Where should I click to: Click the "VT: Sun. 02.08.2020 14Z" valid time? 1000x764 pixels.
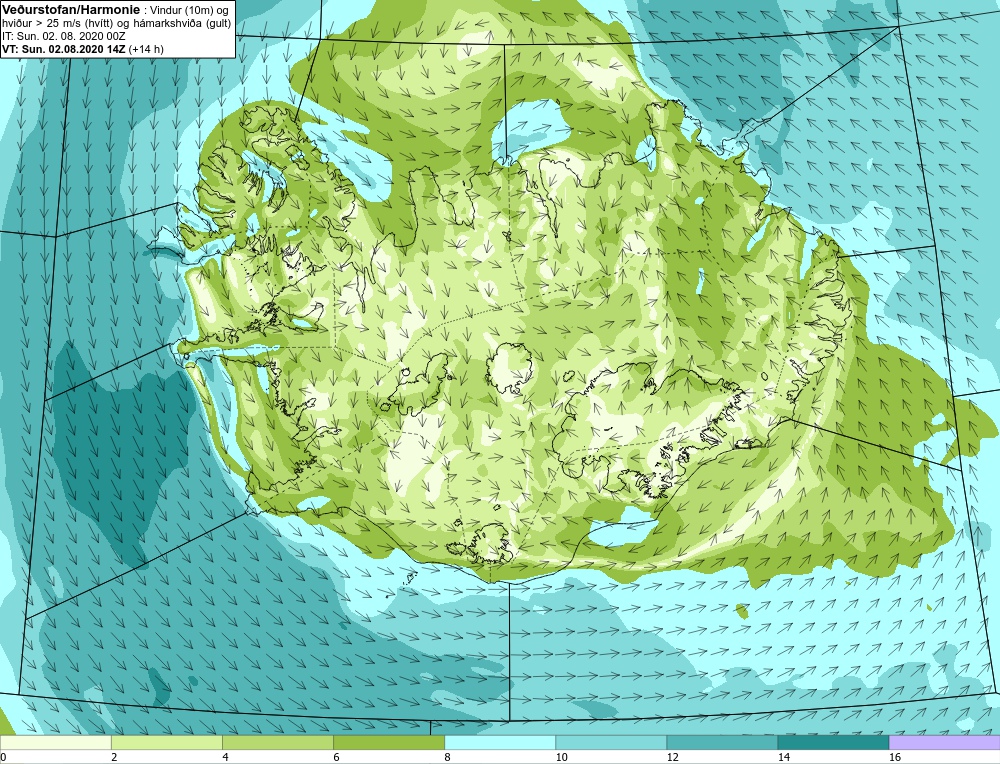pyautogui.click(x=64, y=49)
